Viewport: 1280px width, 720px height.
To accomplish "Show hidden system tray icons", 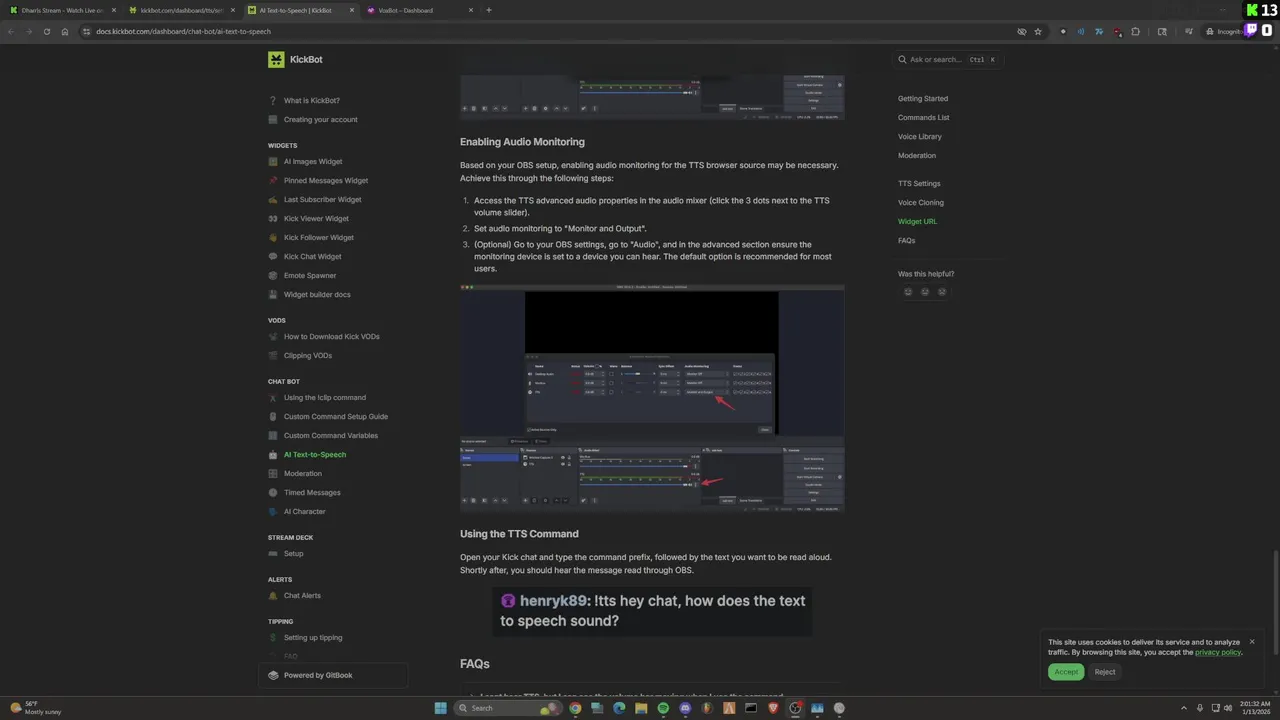I will [1184, 708].
